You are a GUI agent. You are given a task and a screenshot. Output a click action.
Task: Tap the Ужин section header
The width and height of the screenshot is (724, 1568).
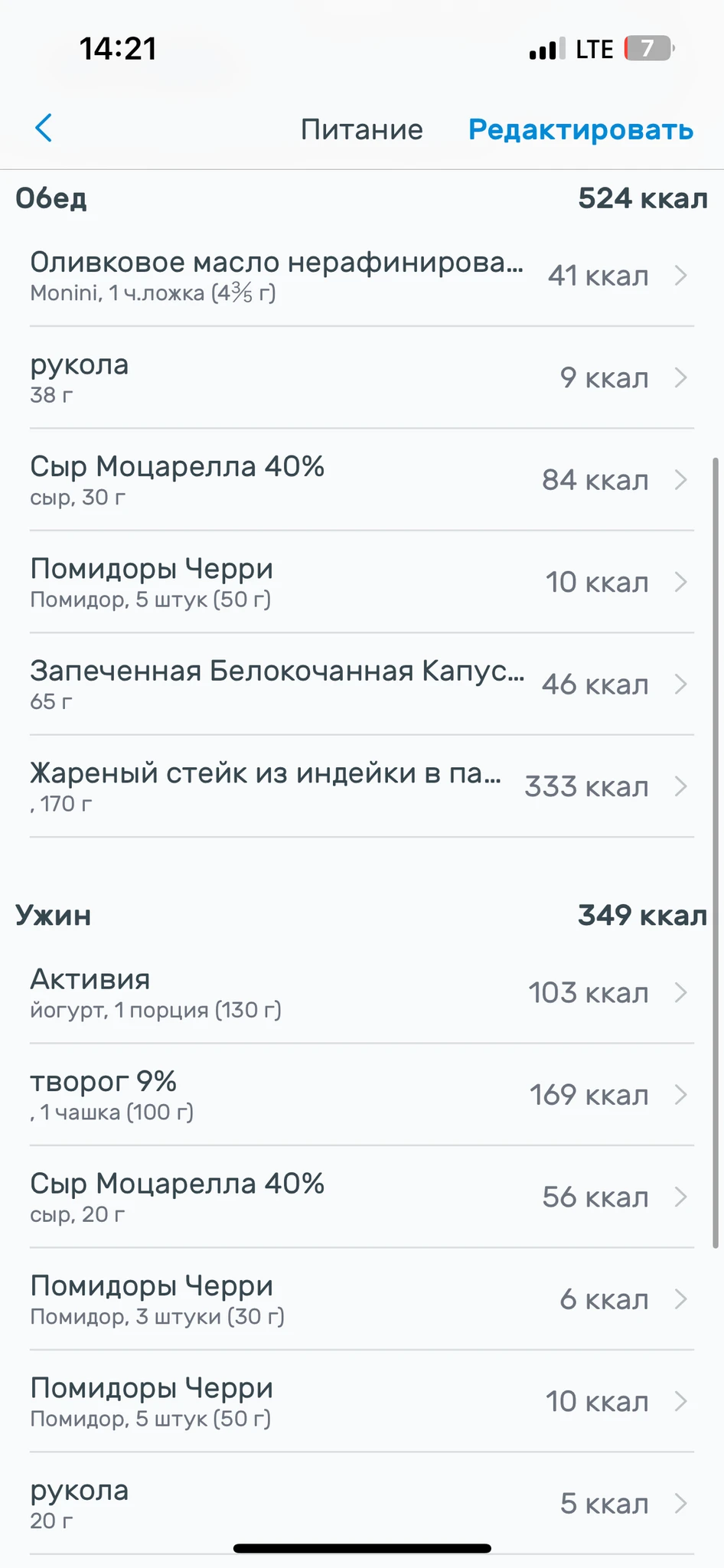point(54,915)
